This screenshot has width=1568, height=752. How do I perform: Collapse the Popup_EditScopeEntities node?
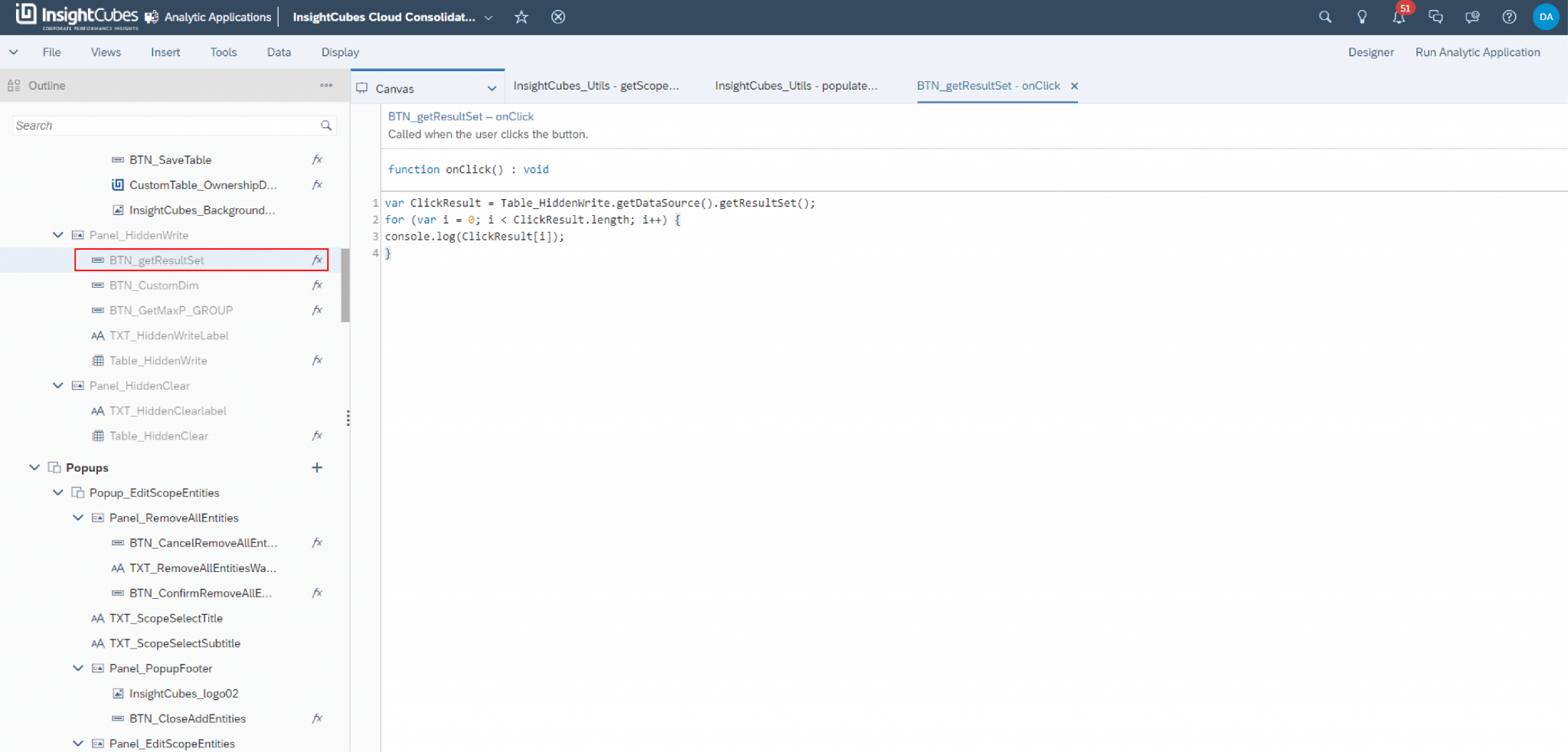coord(57,492)
